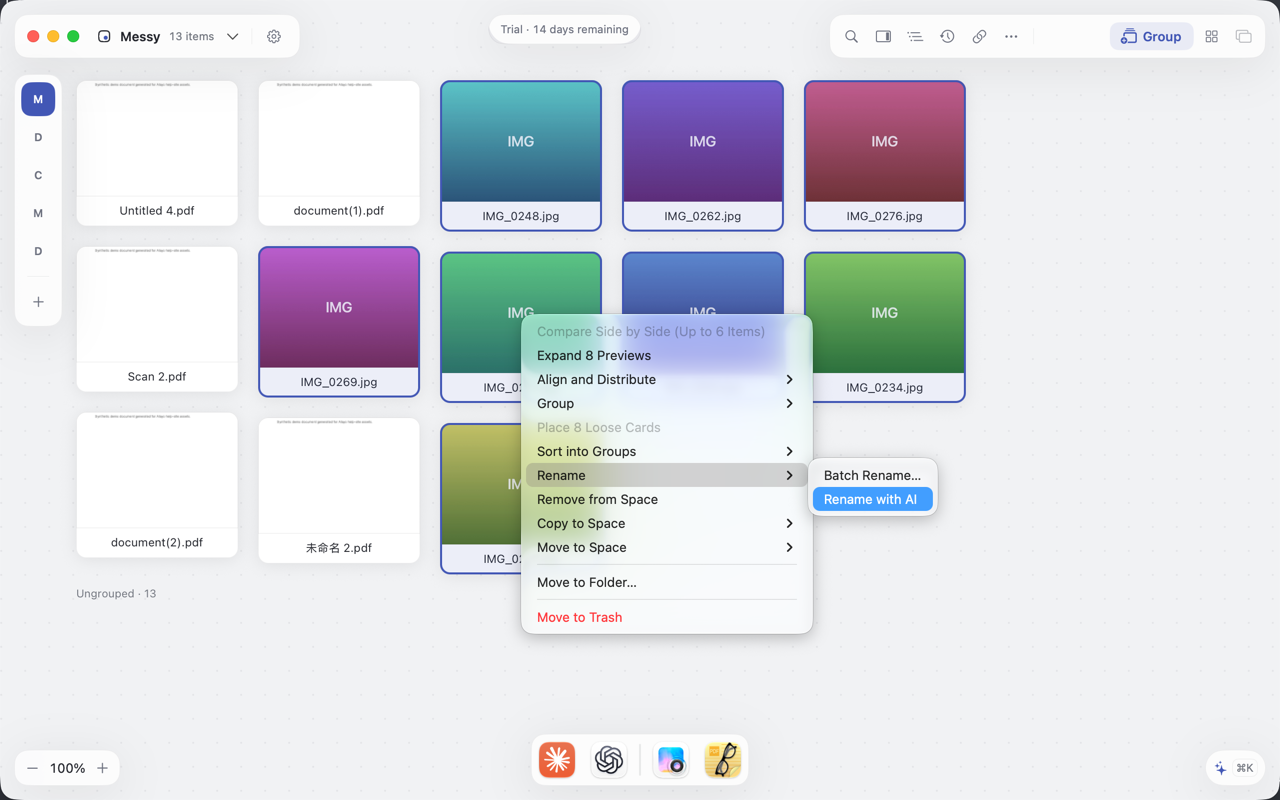Expand the Align and Distribute submenu
The image size is (1280, 800).
point(666,379)
